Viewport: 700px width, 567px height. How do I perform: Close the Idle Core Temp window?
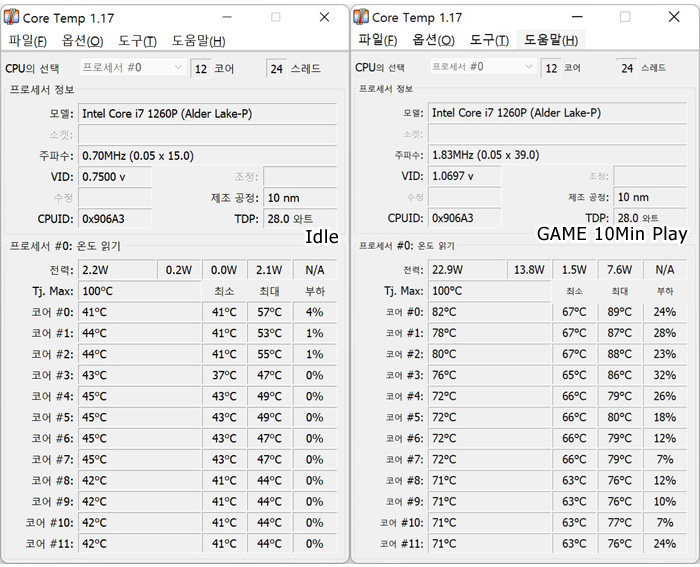tap(324, 17)
